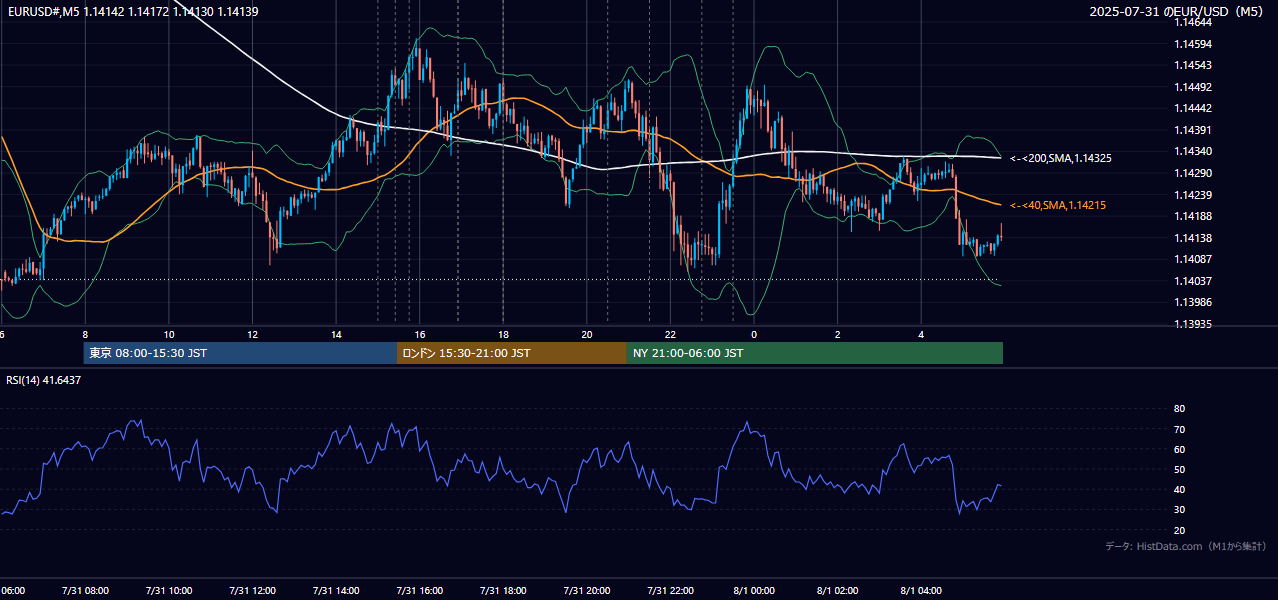Click RSI scale level 70
Image resolution: width=1278 pixels, height=600 pixels.
[x=1179, y=429]
